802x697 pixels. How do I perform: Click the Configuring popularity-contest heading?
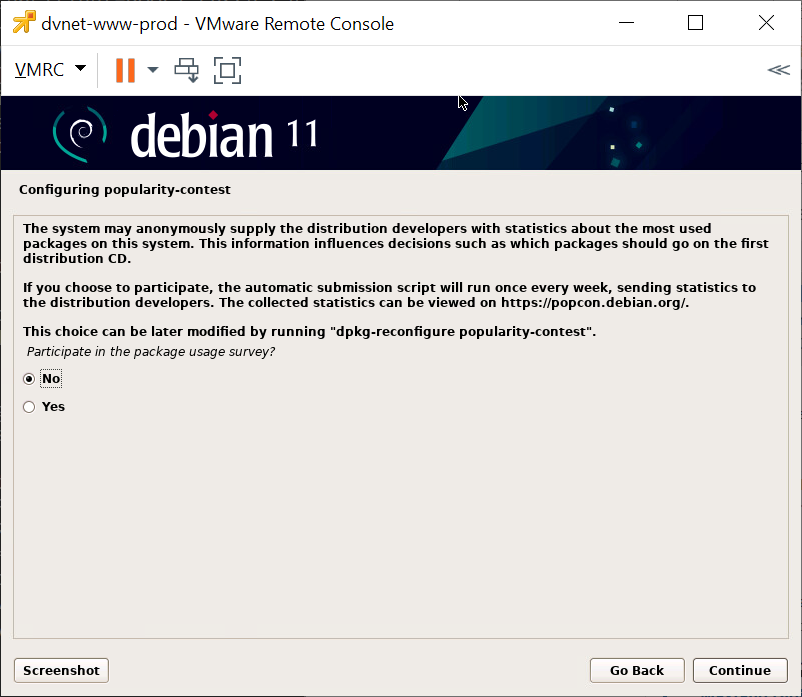click(x=125, y=189)
